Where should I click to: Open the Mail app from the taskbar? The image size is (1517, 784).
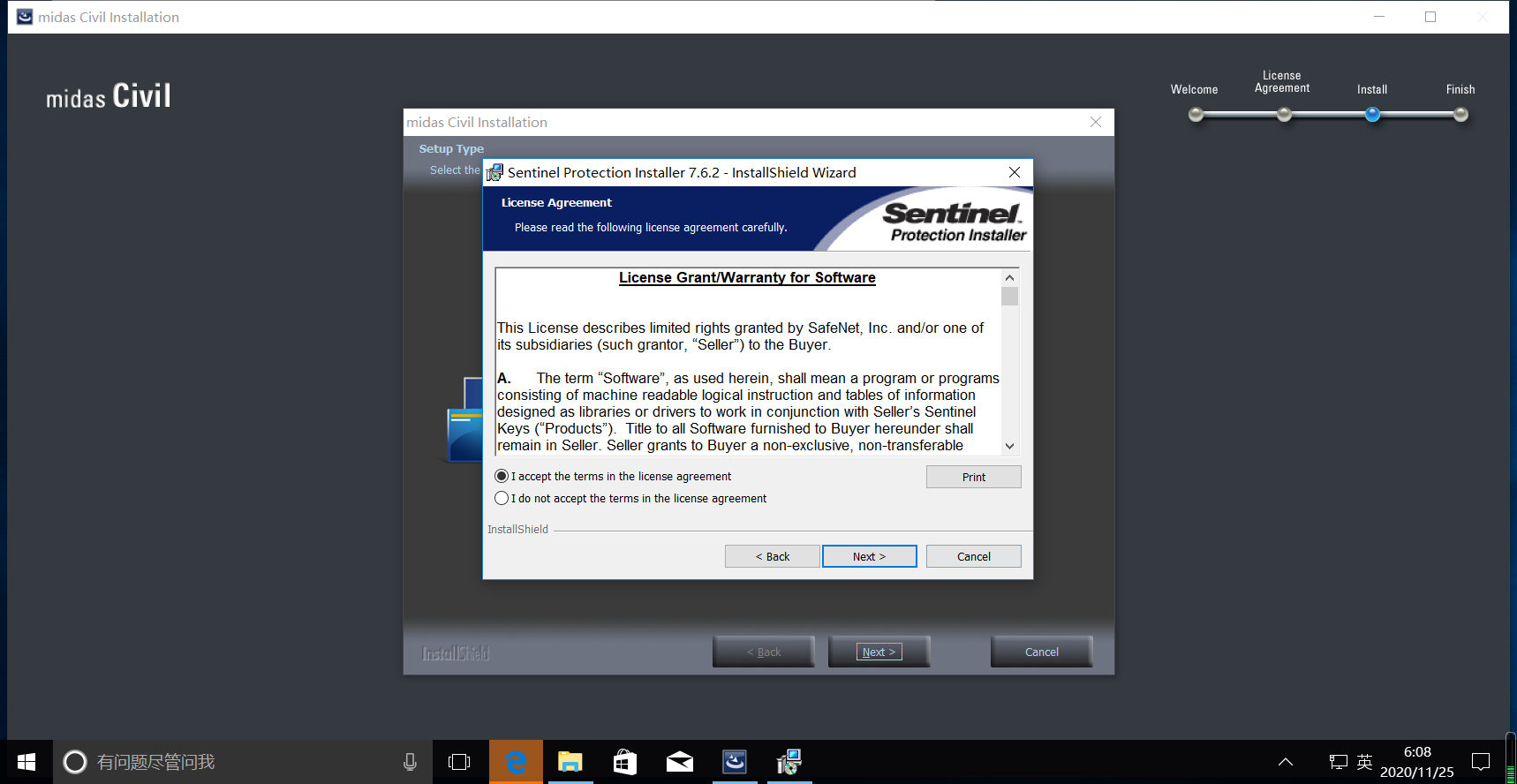pyautogui.click(x=680, y=762)
